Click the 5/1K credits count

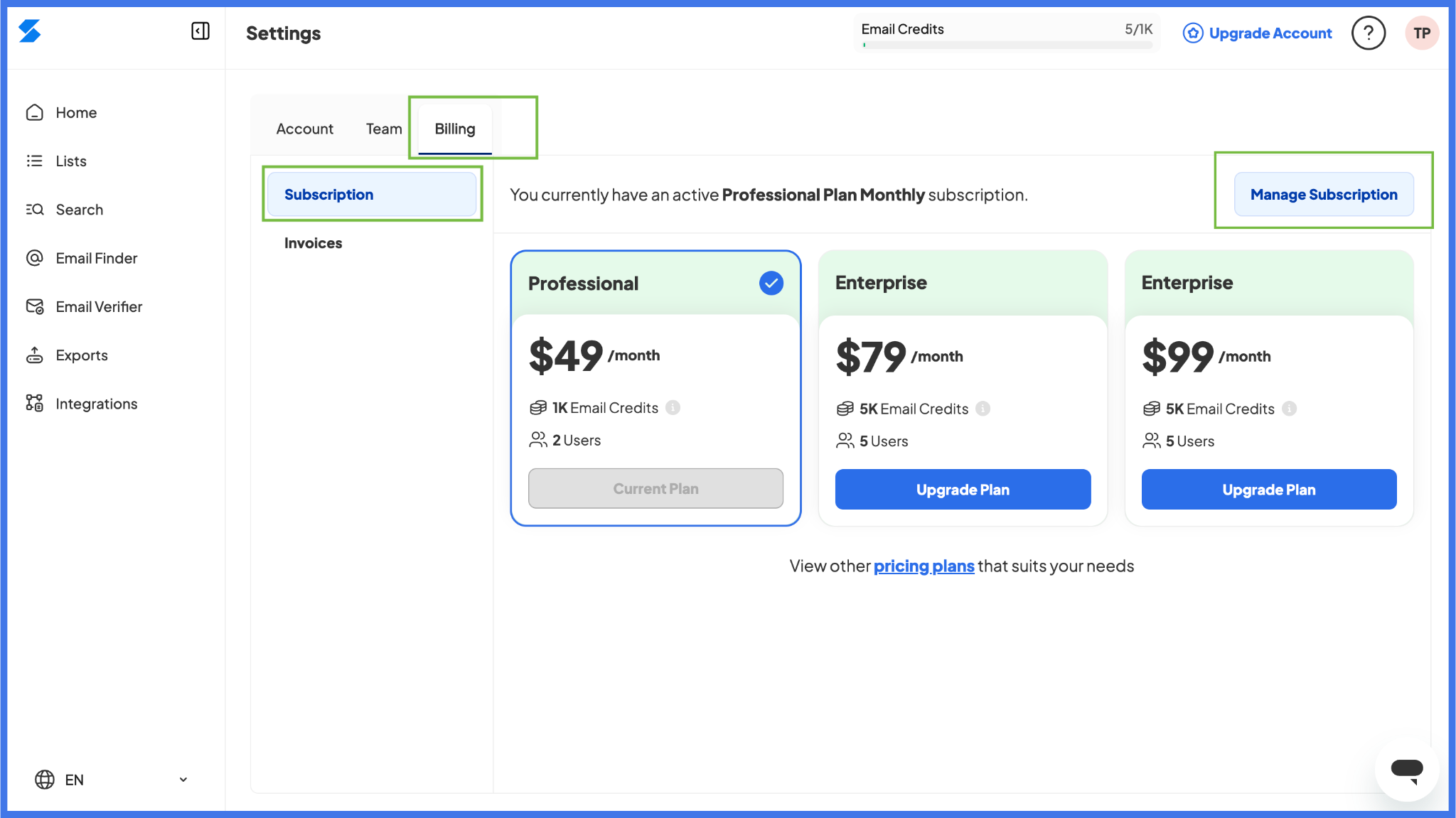[1138, 29]
